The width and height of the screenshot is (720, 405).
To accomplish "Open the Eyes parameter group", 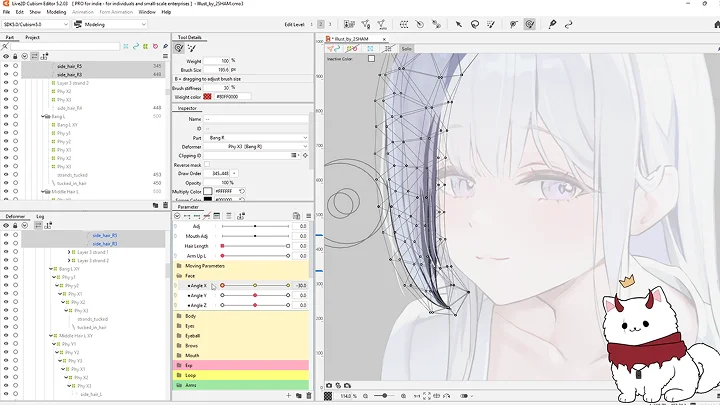I will (x=241, y=326).
